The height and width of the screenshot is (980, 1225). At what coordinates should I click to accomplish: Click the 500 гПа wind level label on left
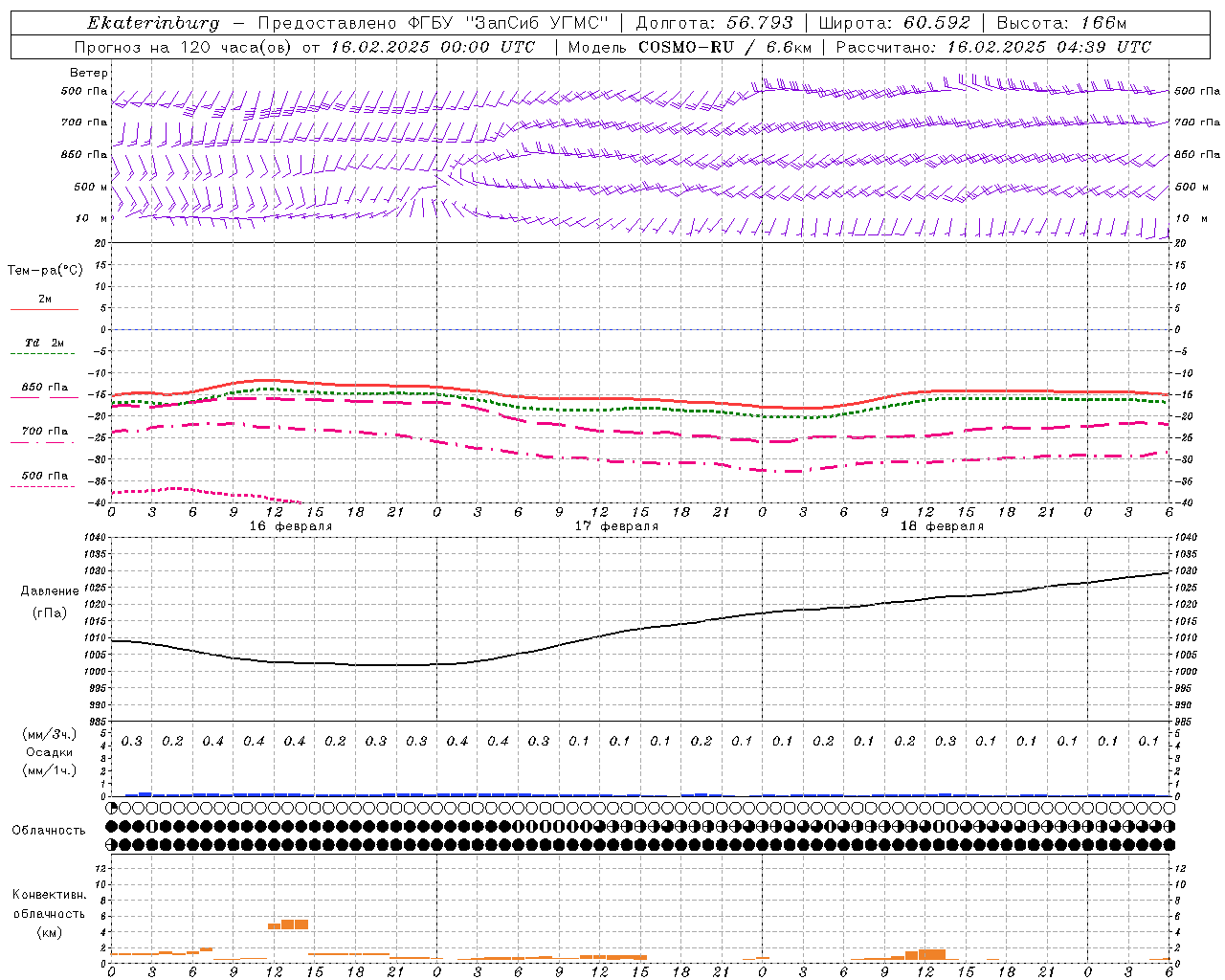(x=84, y=91)
